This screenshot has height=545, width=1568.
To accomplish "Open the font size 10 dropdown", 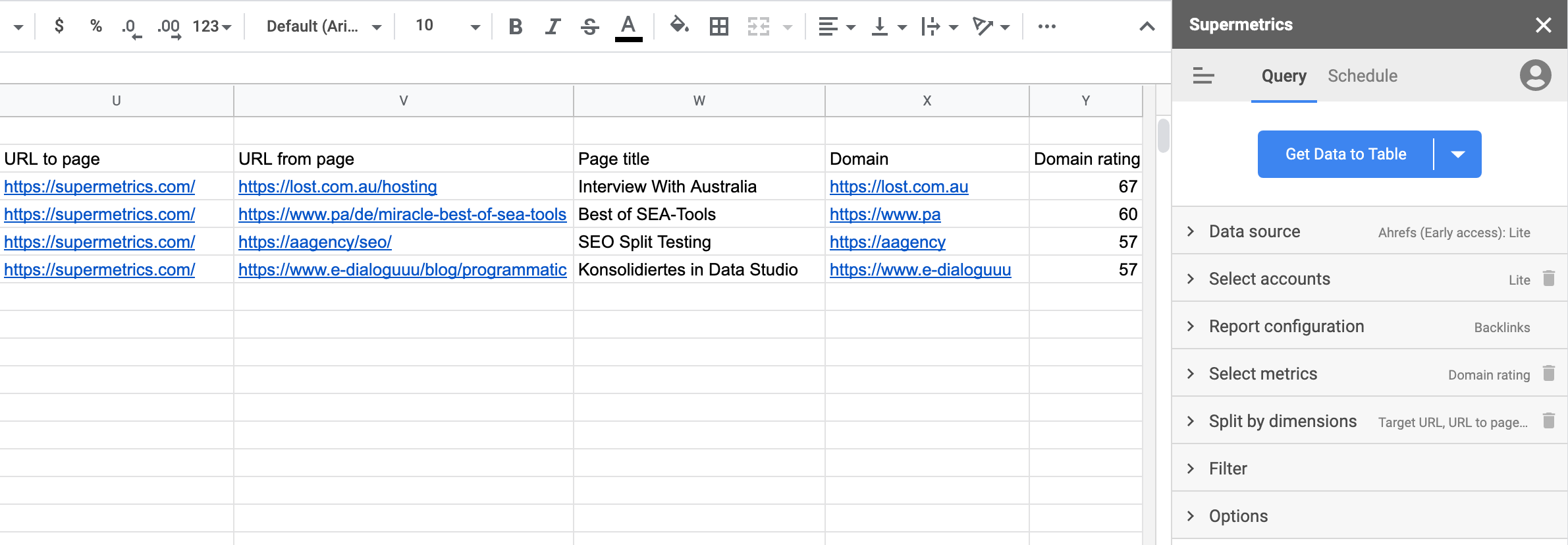I will pos(447,26).
